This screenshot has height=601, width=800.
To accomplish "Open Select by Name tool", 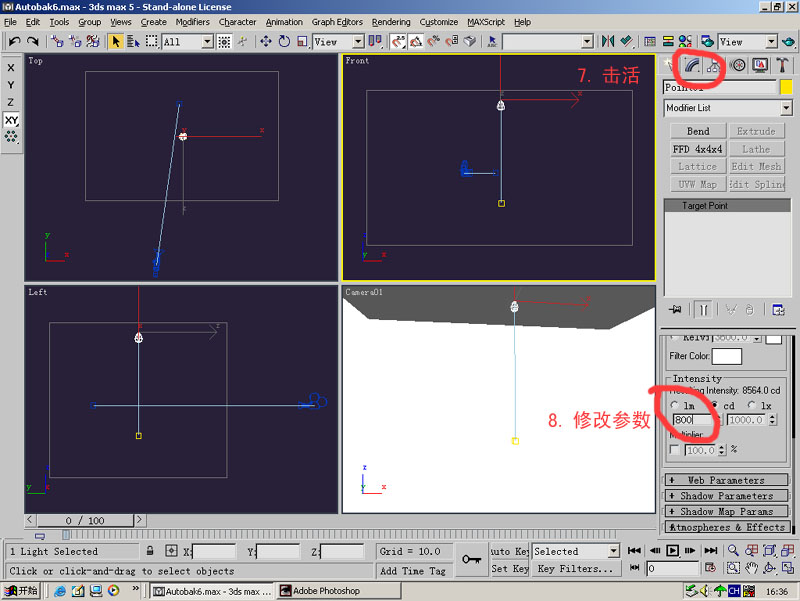I will [x=133, y=41].
